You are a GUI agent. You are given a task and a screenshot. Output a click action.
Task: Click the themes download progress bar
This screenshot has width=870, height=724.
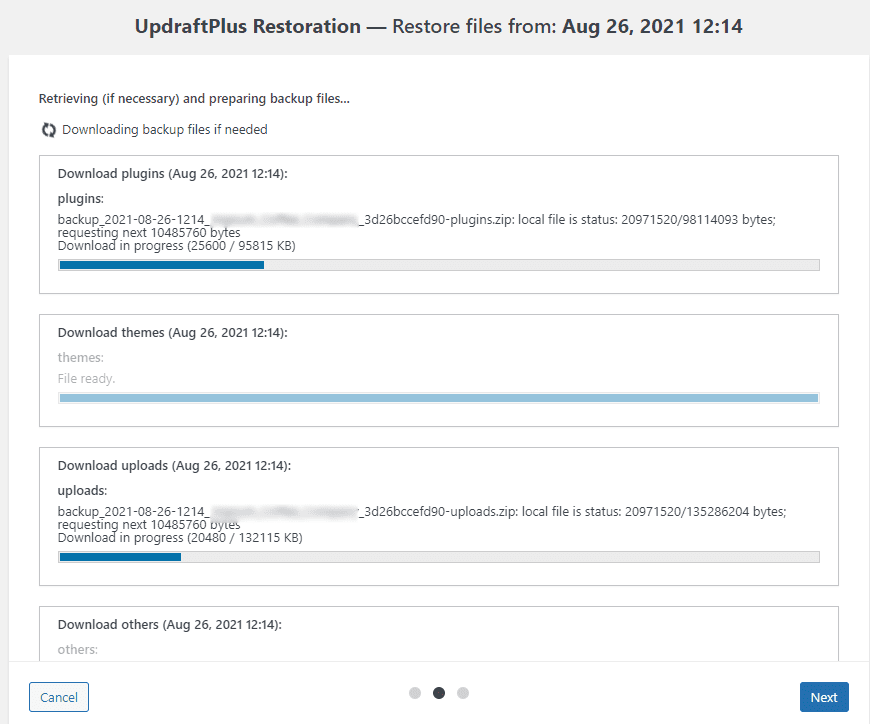pyautogui.click(x=439, y=398)
